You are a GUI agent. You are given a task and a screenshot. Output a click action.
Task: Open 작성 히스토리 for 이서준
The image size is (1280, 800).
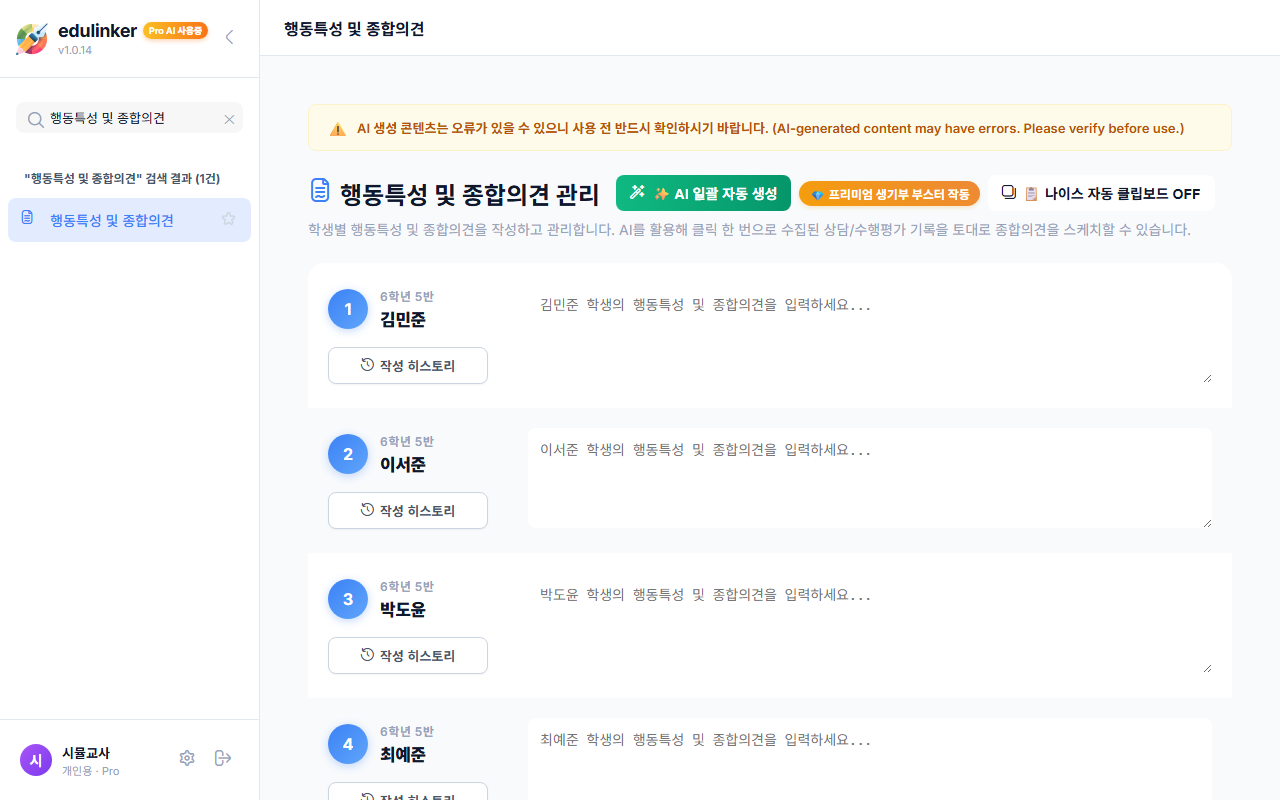(408, 511)
